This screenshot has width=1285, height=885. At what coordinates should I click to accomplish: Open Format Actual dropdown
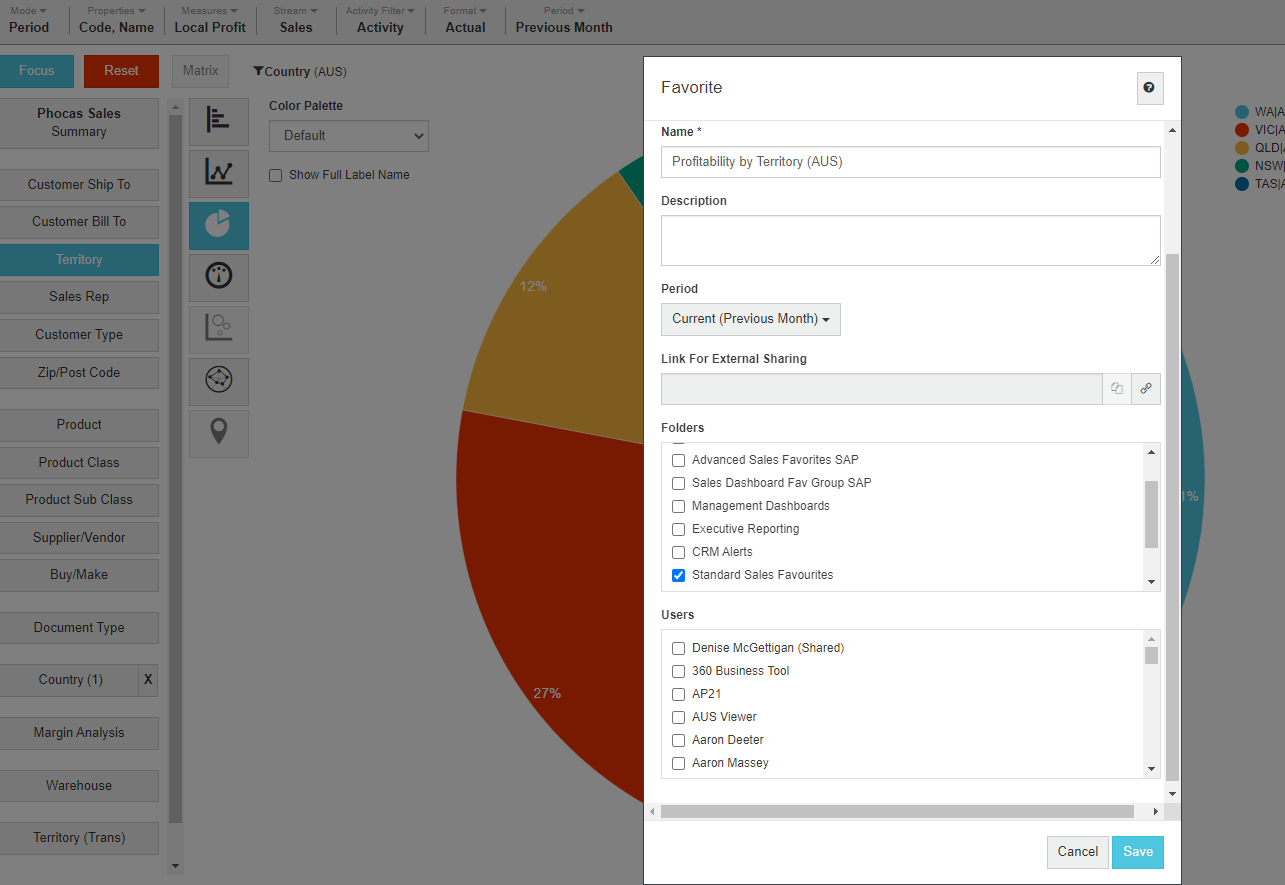pyautogui.click(x=465, y=20)
